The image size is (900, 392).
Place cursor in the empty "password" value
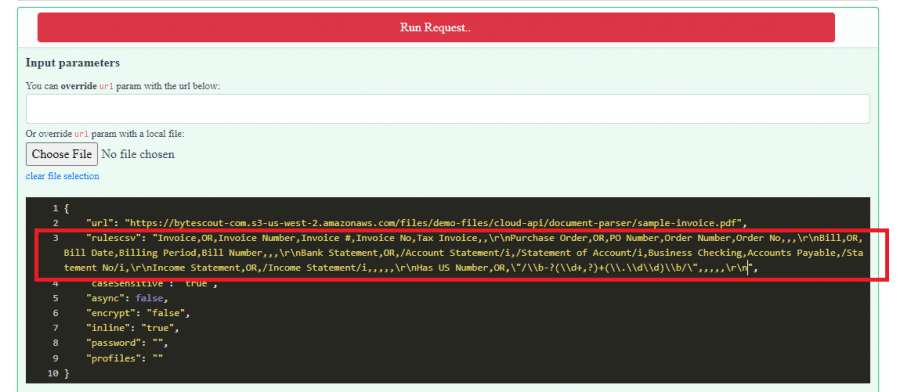coord(157,343)
